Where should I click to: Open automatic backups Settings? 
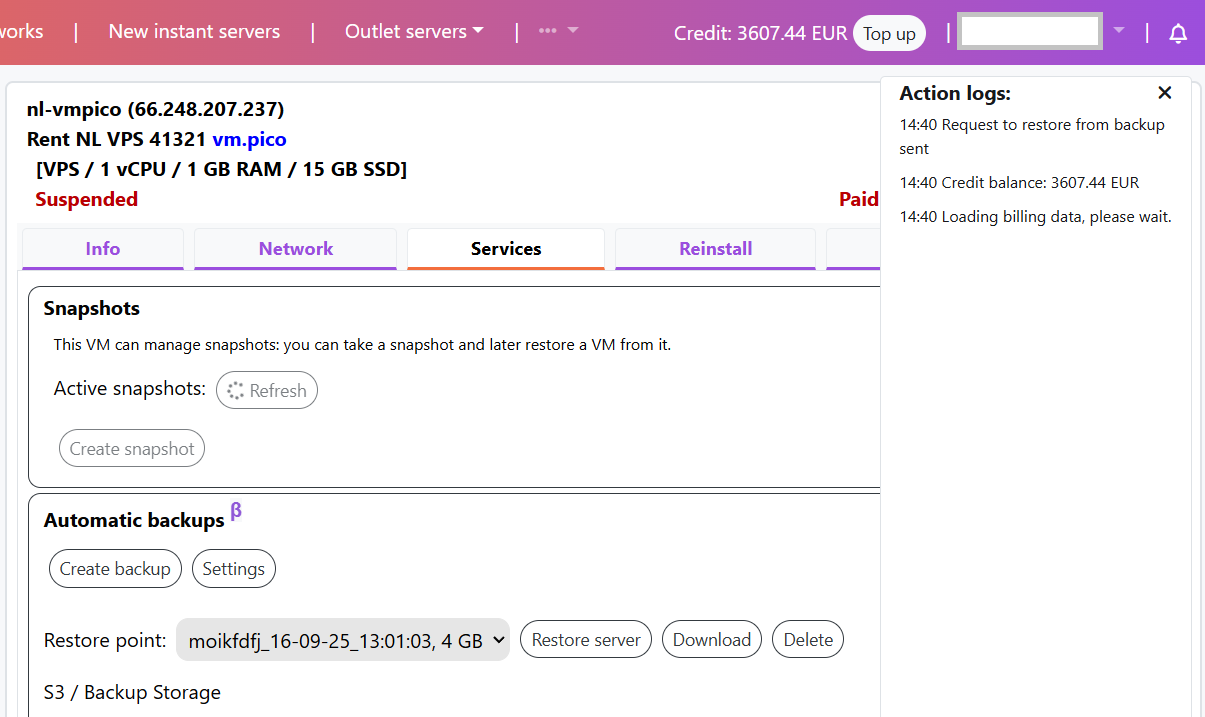pyautogui.click(x=234, y=569)
